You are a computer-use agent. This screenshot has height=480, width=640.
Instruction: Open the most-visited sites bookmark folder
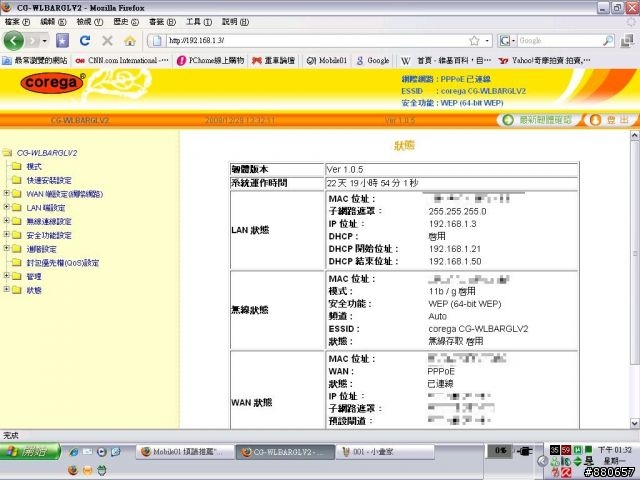35,60
